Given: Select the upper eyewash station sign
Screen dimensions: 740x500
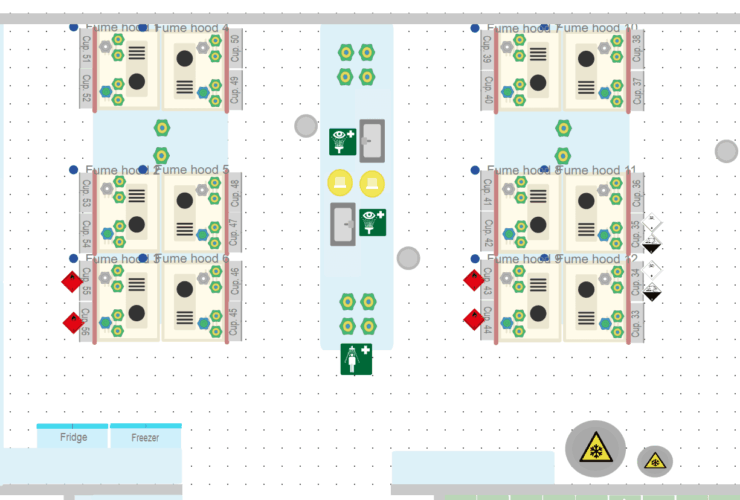Looking at the screenshot, I should tap(343, 141).
